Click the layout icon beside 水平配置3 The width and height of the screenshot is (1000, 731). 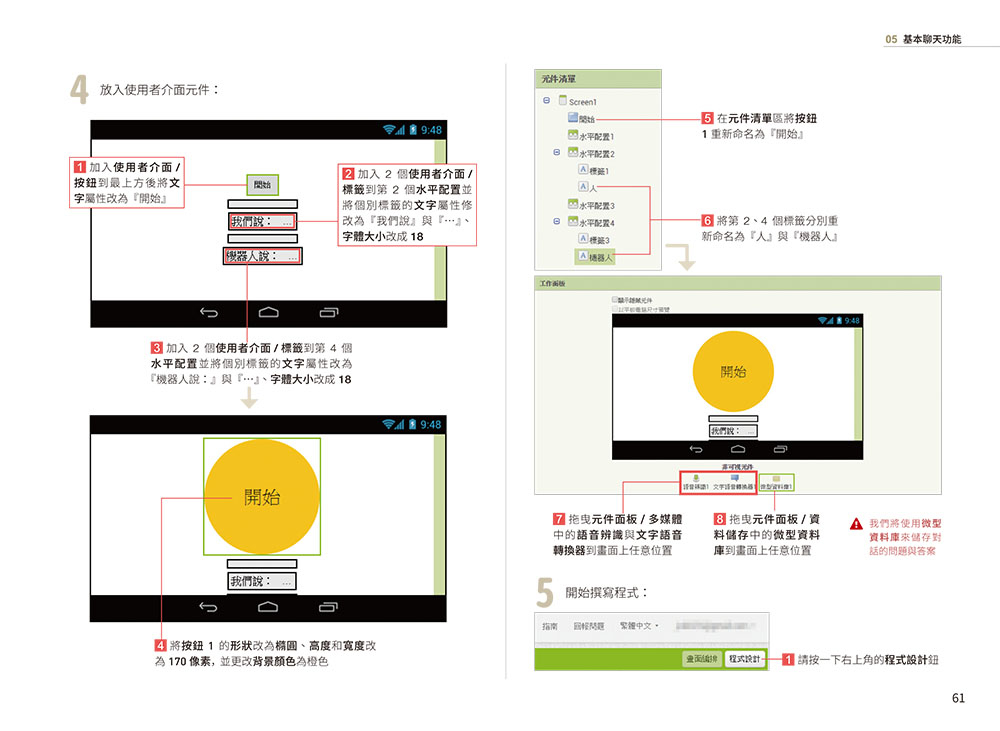coord(573,203)
